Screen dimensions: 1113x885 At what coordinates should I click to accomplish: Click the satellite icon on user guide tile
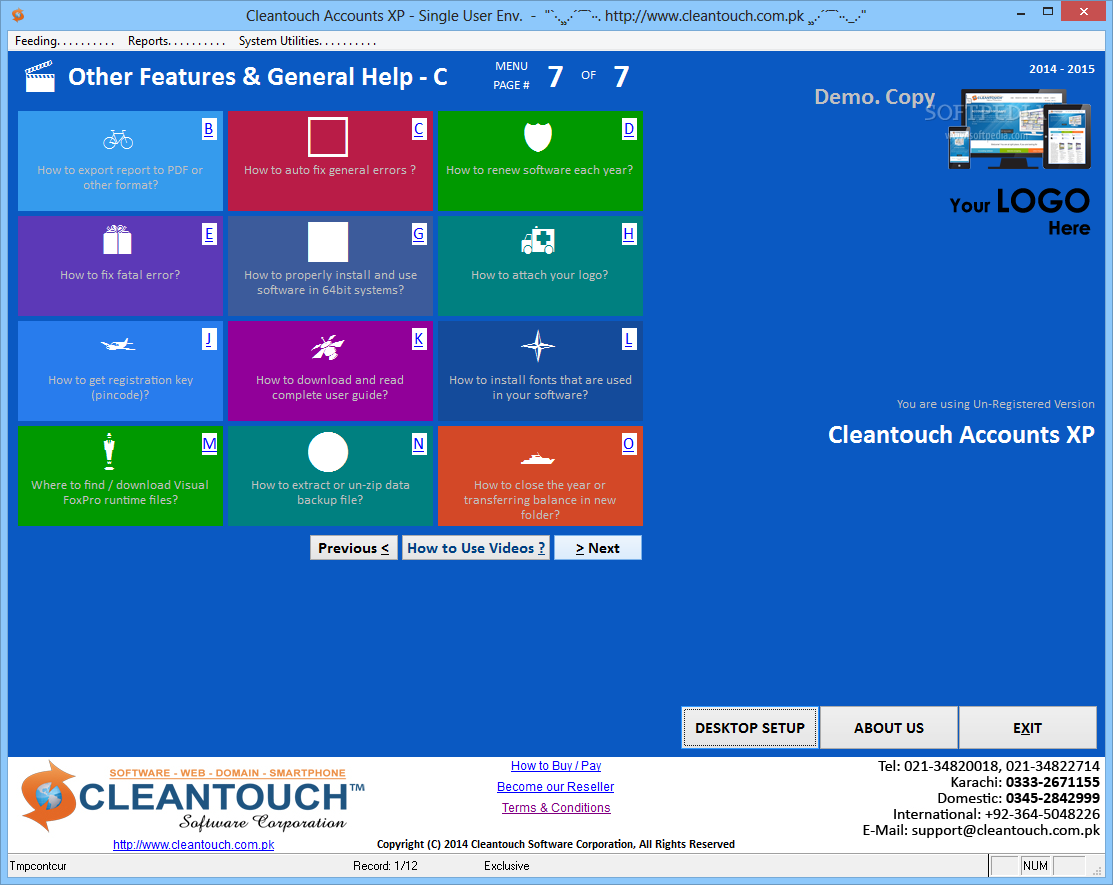pyautogui.click(x=328, y=346)
